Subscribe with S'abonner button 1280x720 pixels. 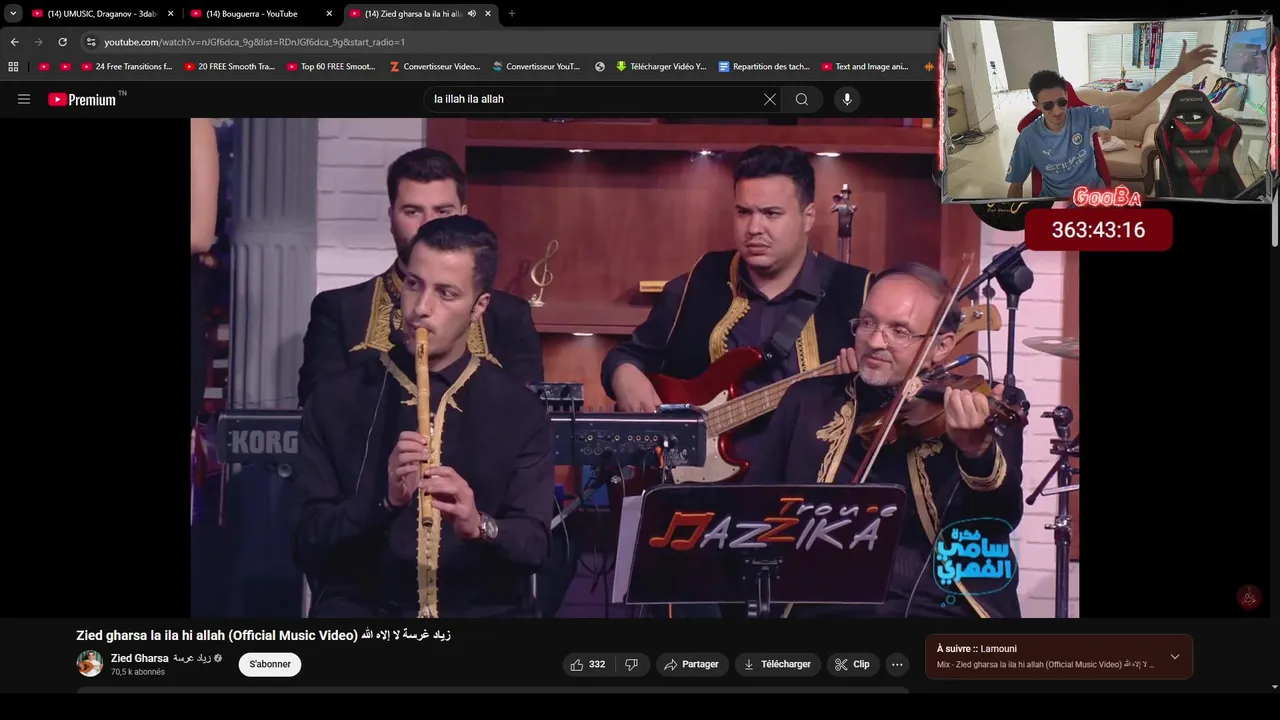point(270,664)
